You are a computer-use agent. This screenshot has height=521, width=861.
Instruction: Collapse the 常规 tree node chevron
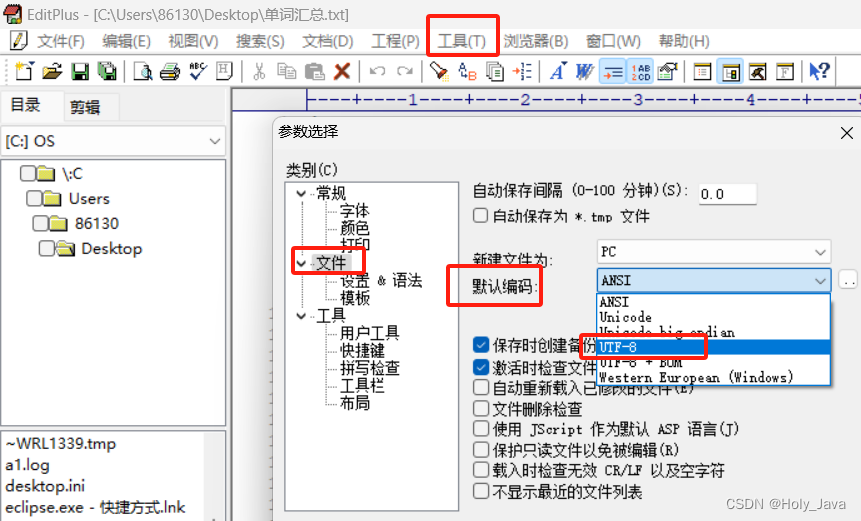point(301,193)
